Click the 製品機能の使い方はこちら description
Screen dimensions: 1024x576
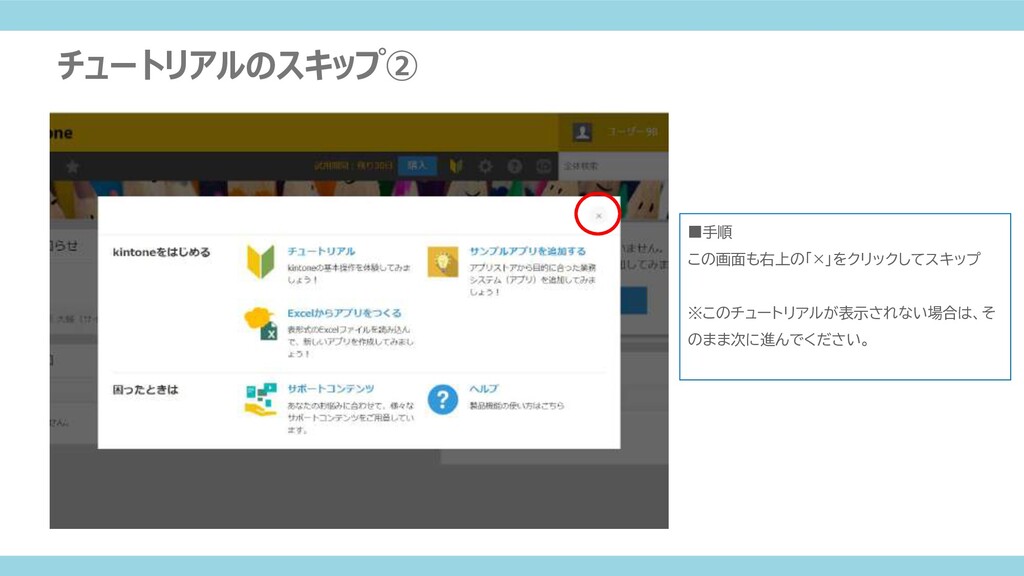pos(517,406)
